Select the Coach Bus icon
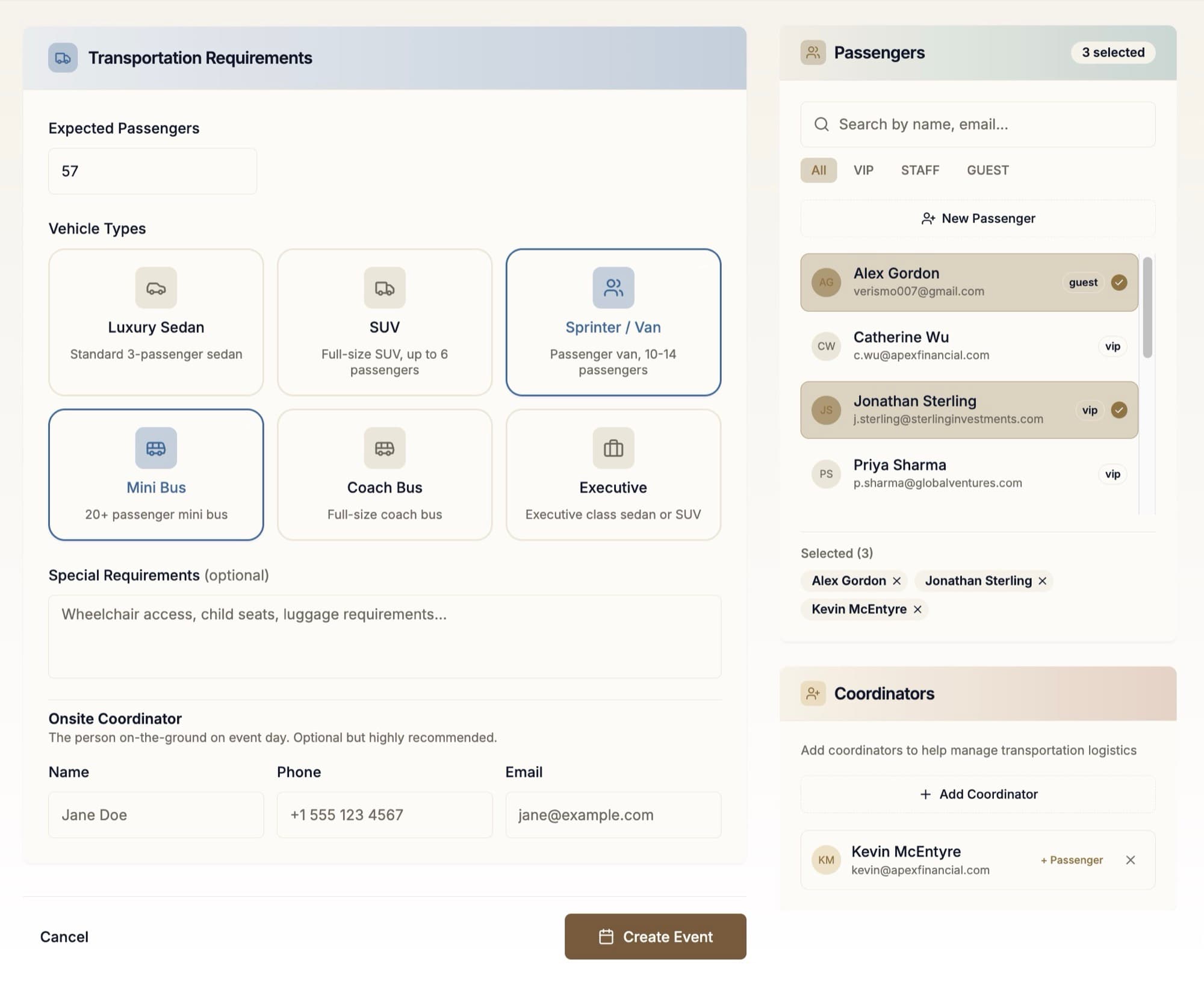 [385, 448]
